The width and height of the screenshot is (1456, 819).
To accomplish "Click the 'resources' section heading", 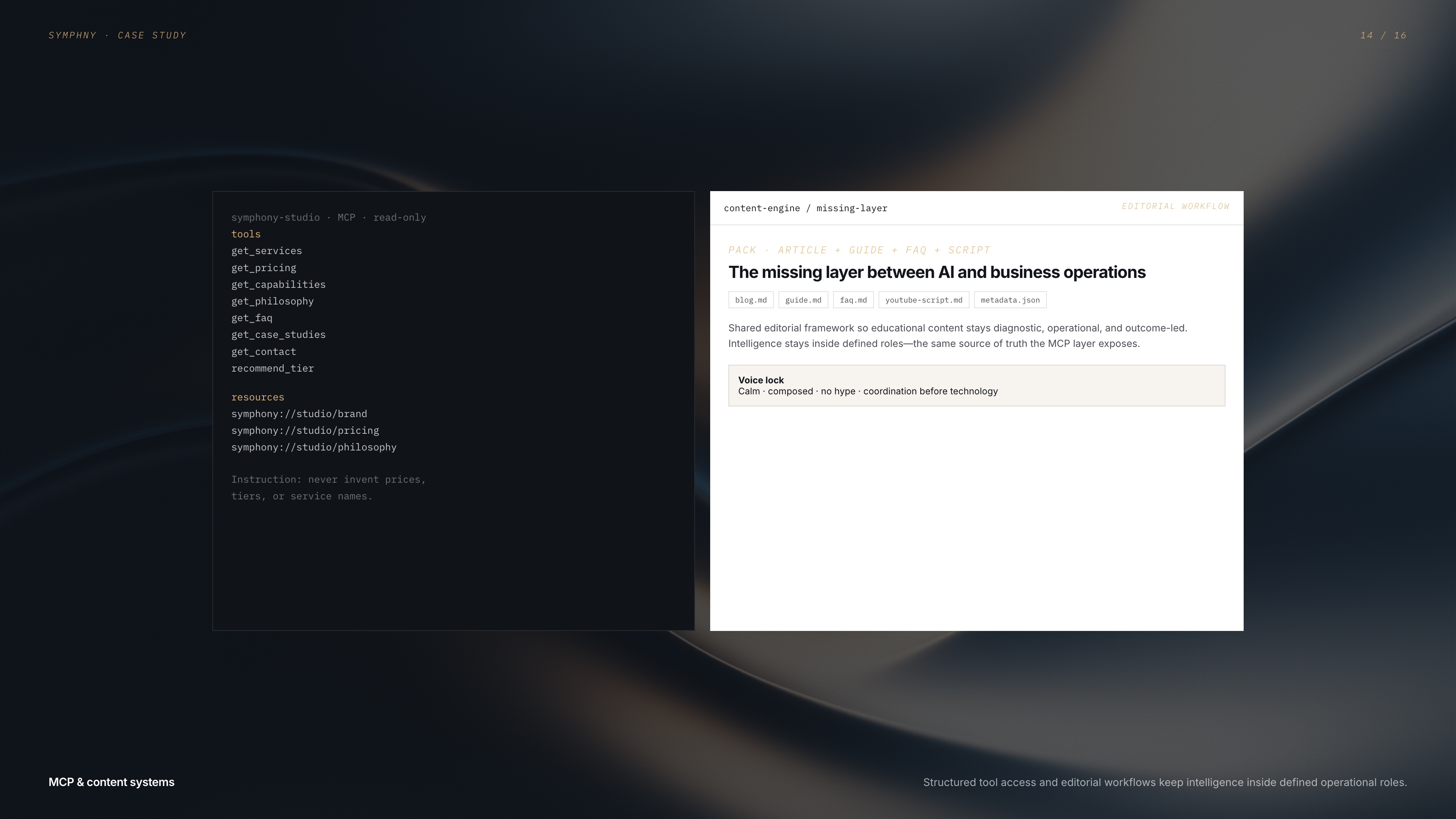I will (x=258, y=397).
